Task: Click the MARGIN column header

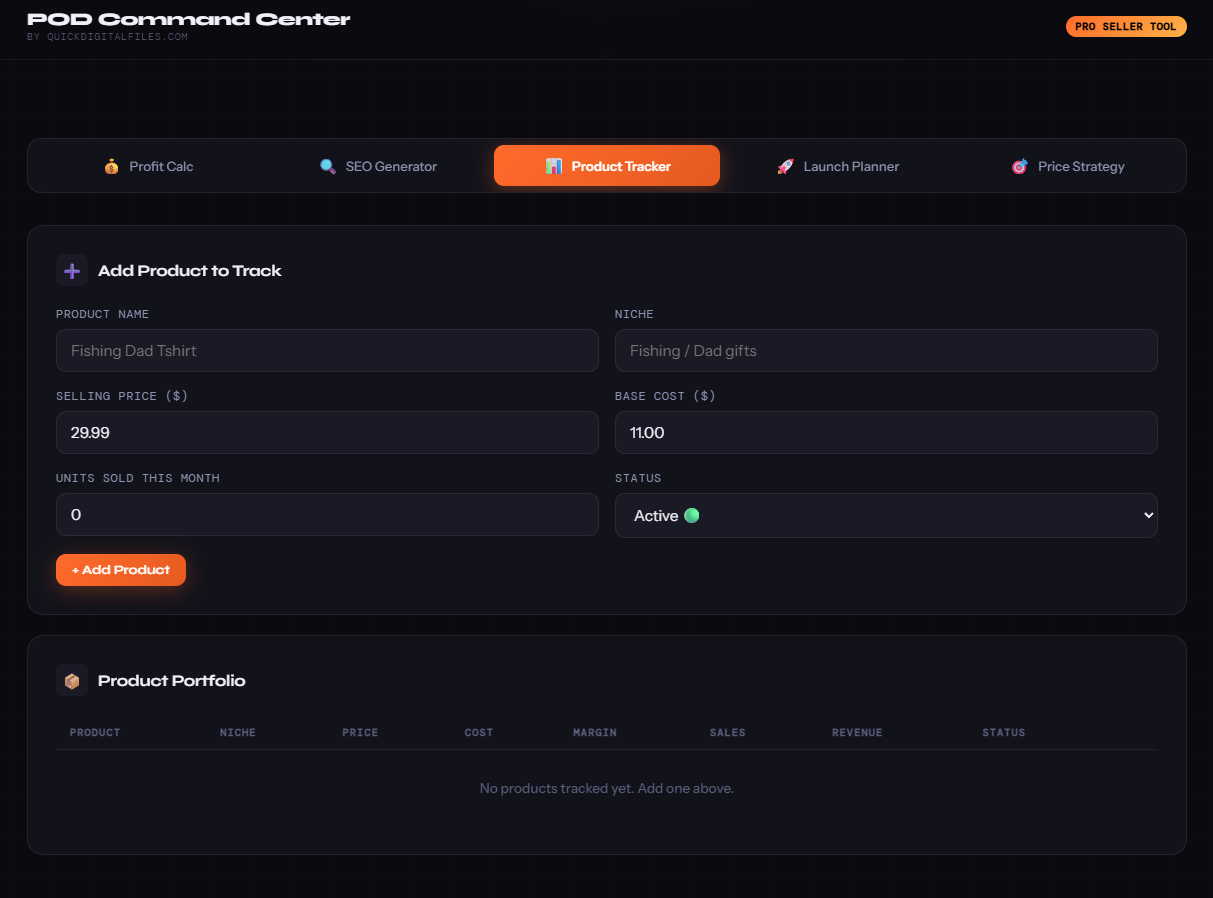Action: [595, 733]
